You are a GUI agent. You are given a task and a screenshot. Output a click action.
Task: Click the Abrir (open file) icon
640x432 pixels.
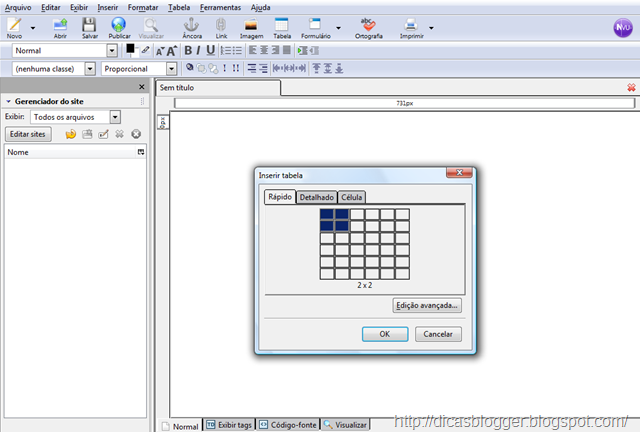pyautogui.click(x=60, y=28)
